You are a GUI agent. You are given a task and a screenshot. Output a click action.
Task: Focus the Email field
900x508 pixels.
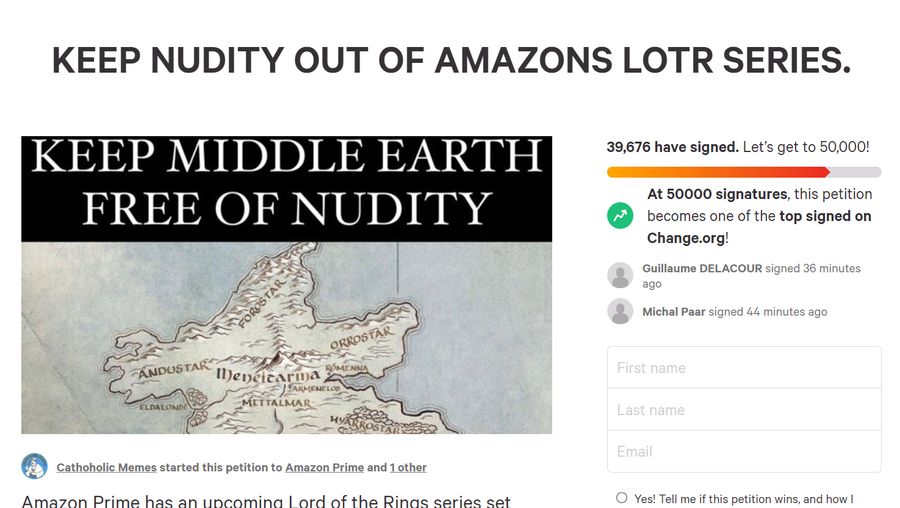point(744,451)
